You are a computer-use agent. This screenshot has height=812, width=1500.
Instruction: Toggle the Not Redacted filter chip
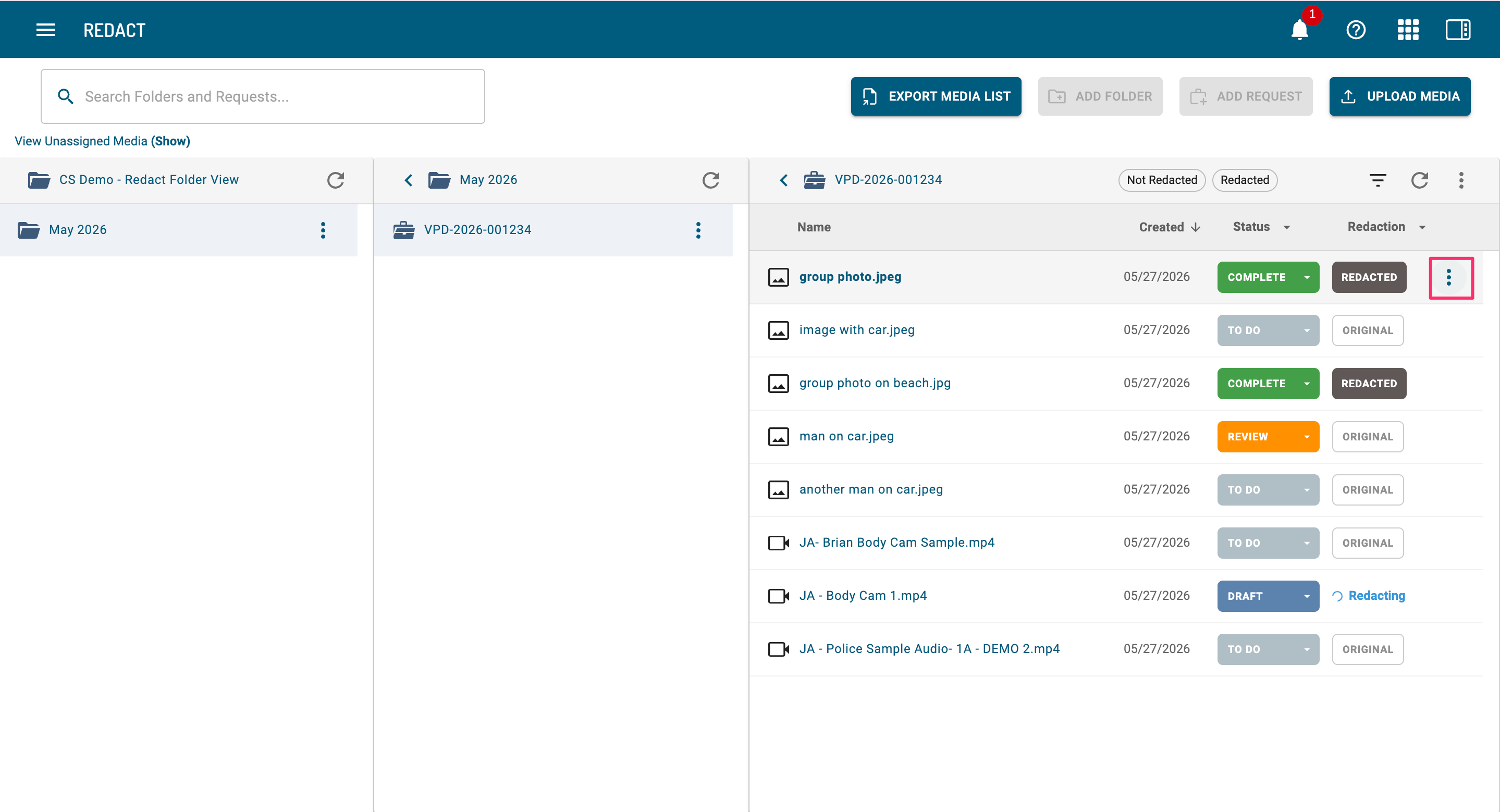tap(1162, 180)
